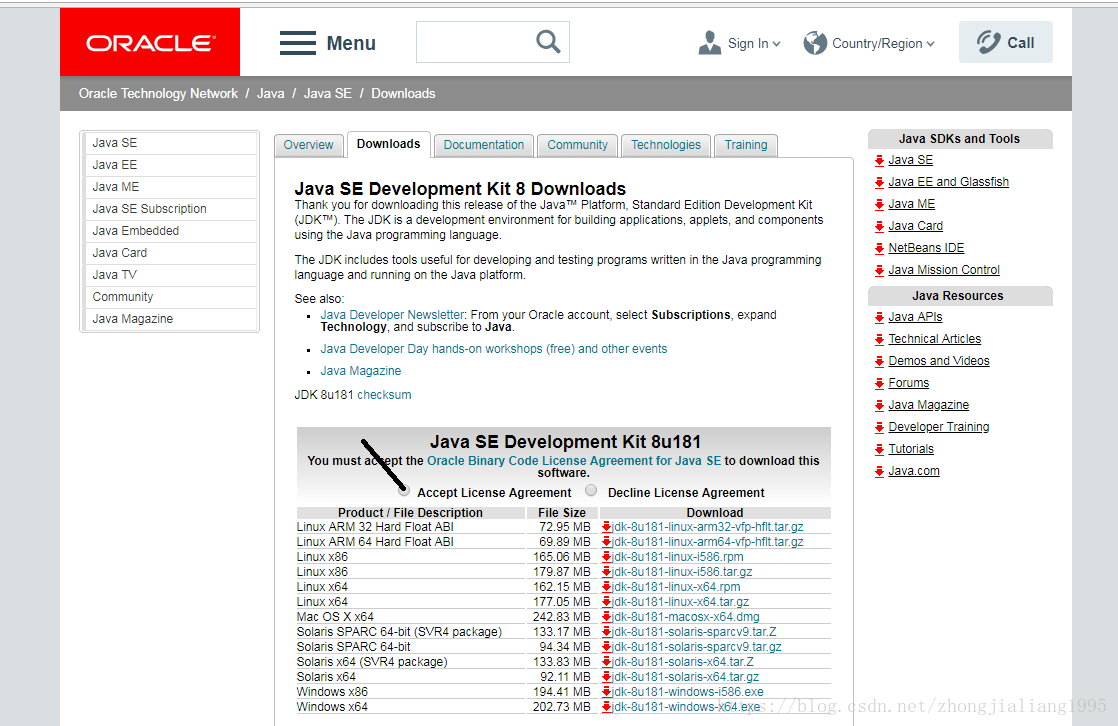1118x726 pixels.
Task: Click in the search input field
Action: click(475, 42)
